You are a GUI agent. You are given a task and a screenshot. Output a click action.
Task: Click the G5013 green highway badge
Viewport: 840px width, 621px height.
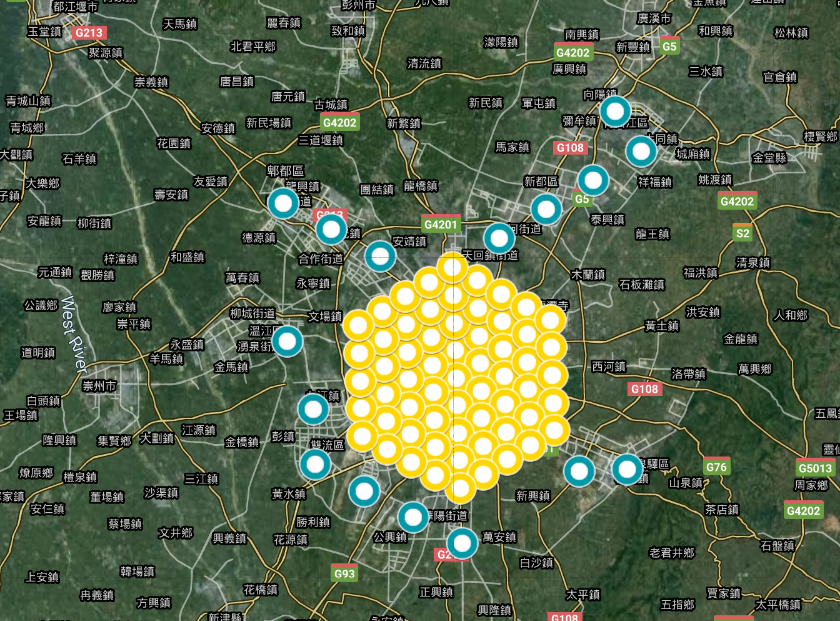point(815,468)
